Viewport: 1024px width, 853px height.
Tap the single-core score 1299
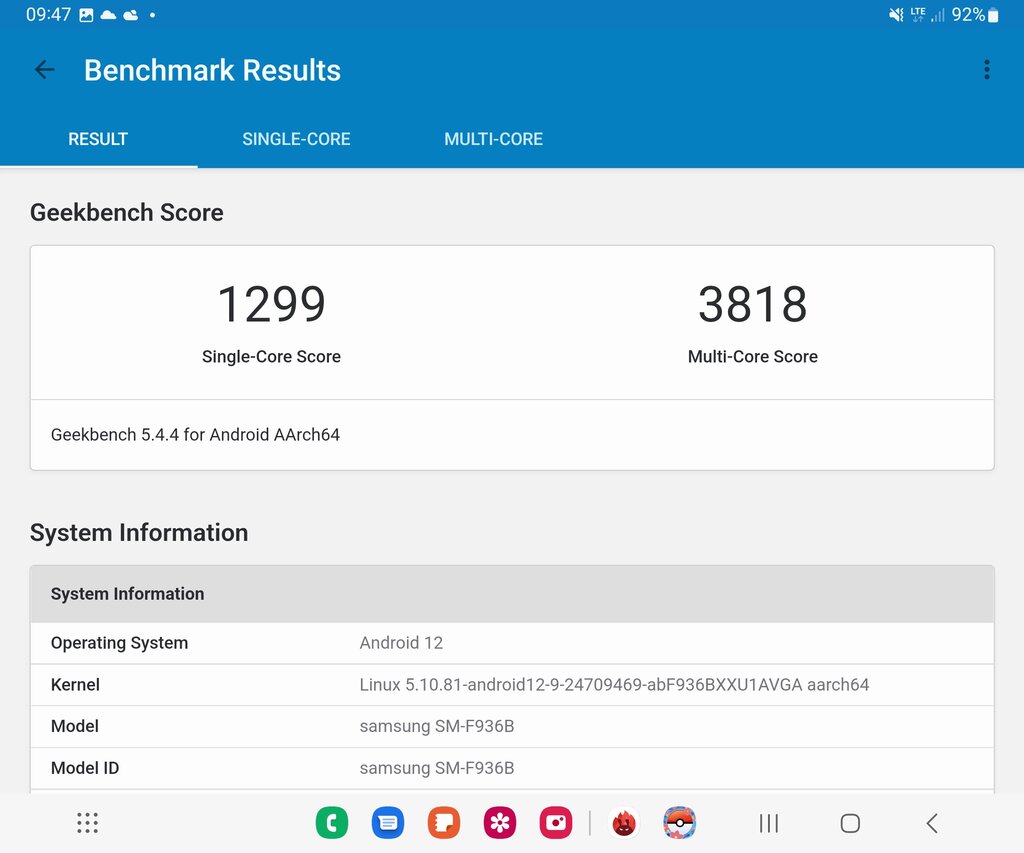[271, 305]
